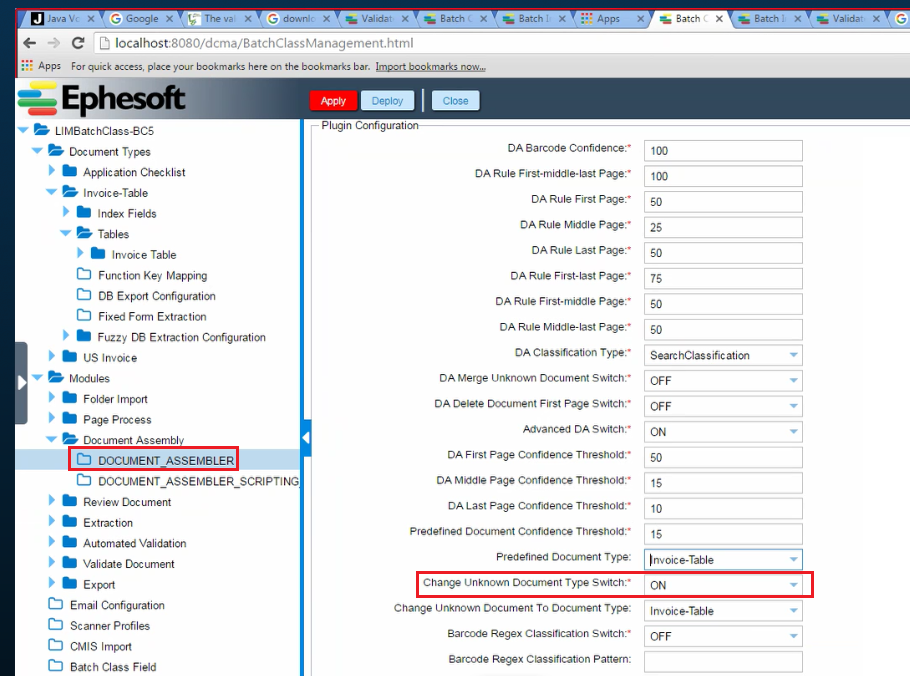This screenshot has width=910, height=676.
Task: Click the DB Export Configuration folder icon
Action: [84, 295]
